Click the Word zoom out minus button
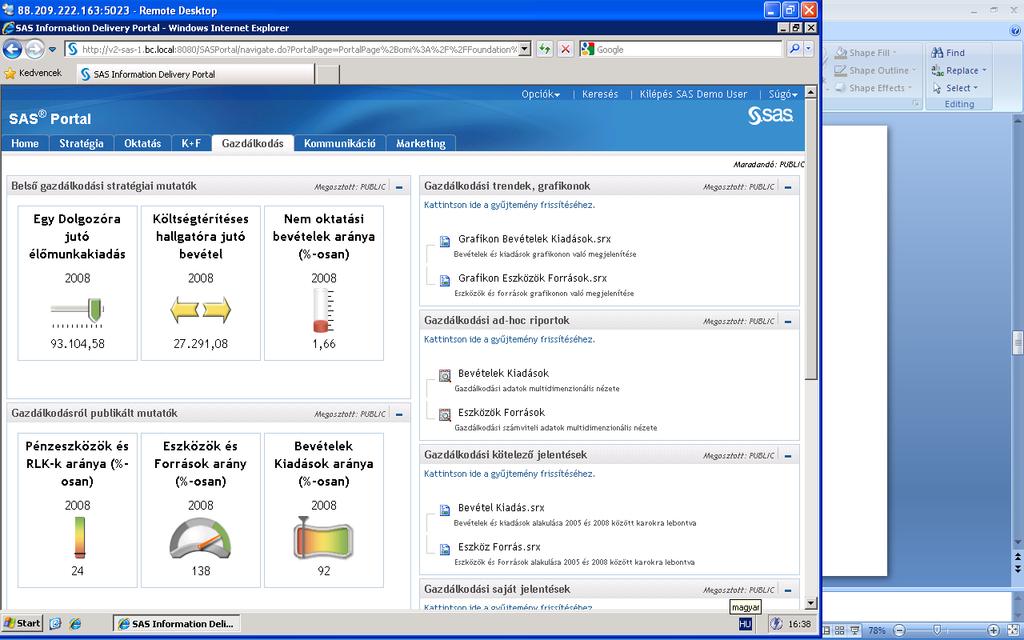Viewport: 1024px width, 640px height. click(x=899, y=630)
